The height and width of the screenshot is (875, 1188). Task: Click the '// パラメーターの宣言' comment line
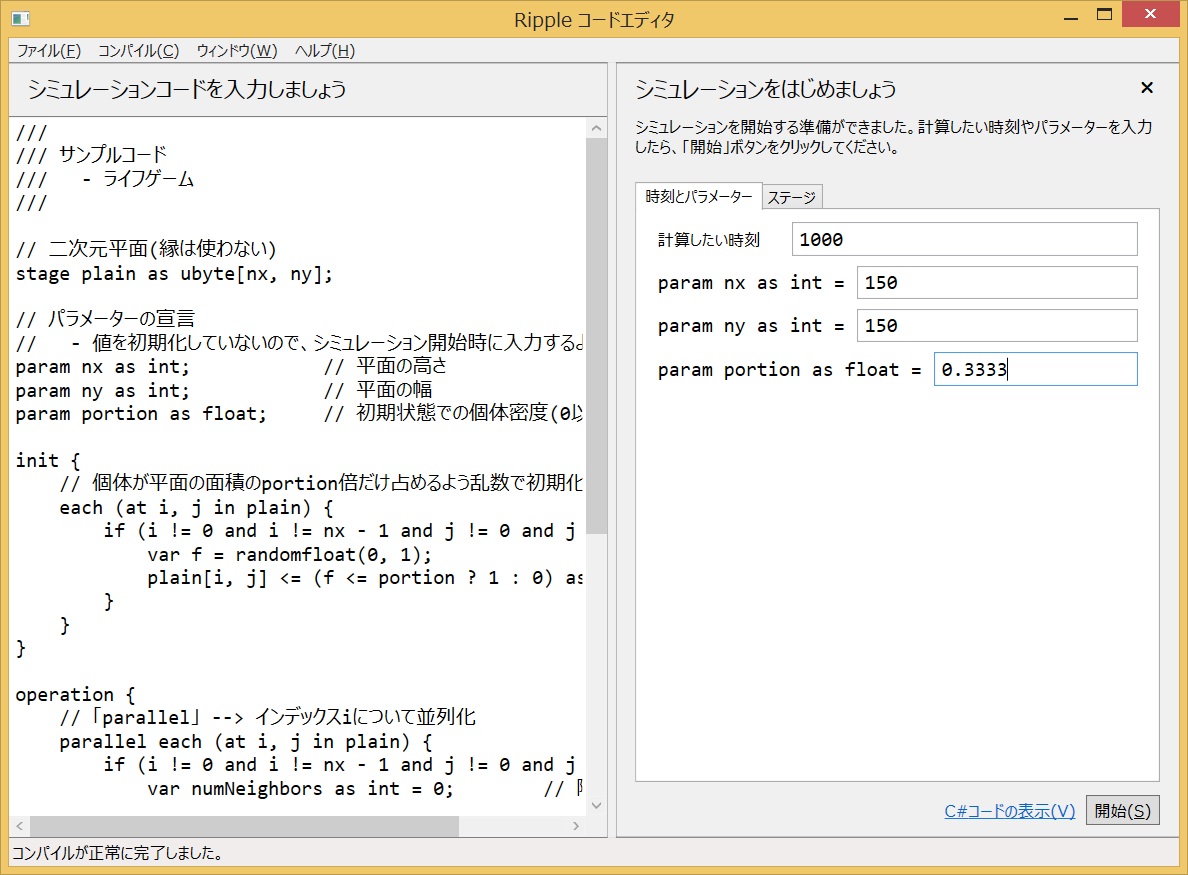[x=105, y=319]
